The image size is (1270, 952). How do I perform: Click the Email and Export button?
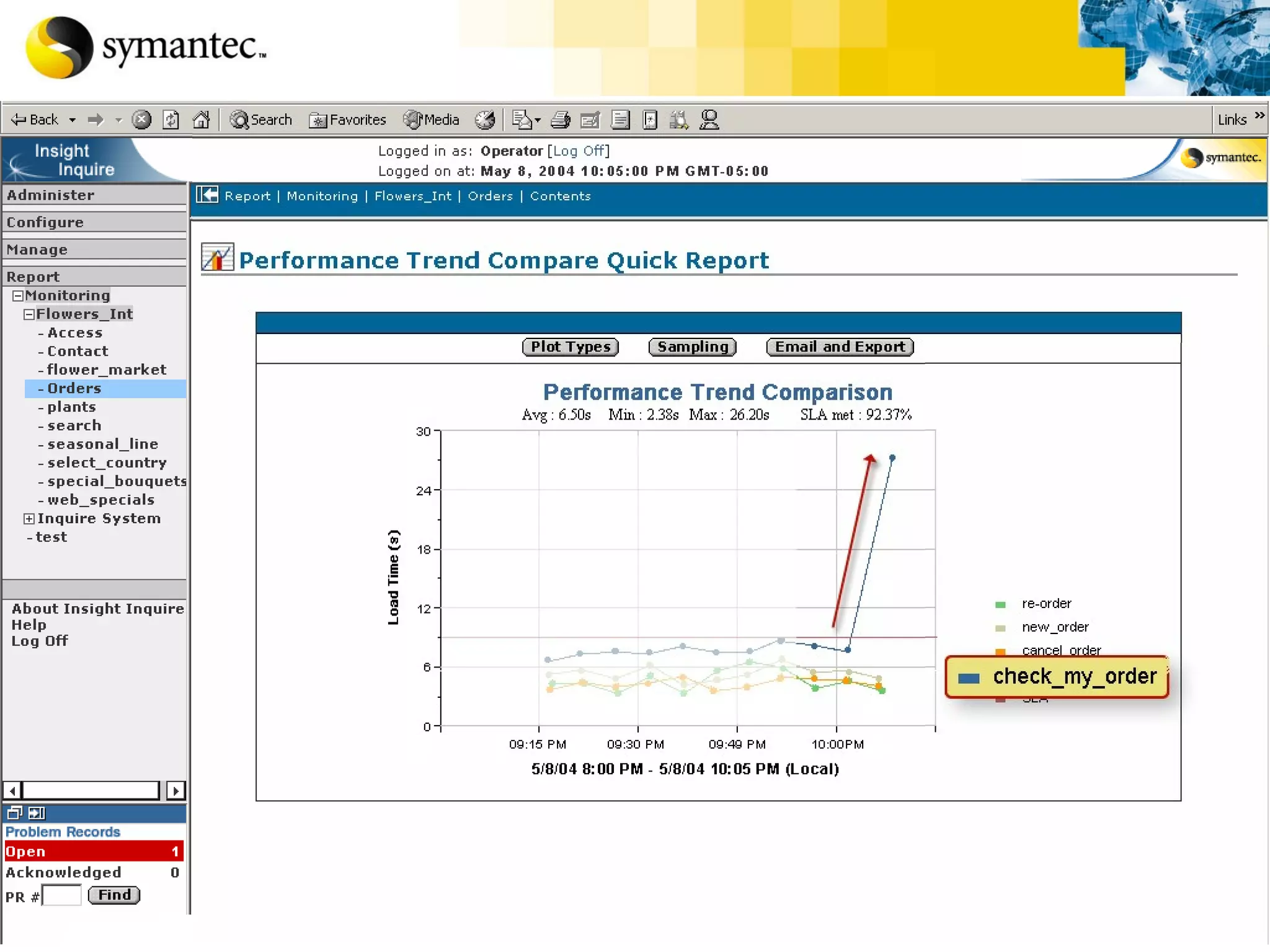click(840, 347)
